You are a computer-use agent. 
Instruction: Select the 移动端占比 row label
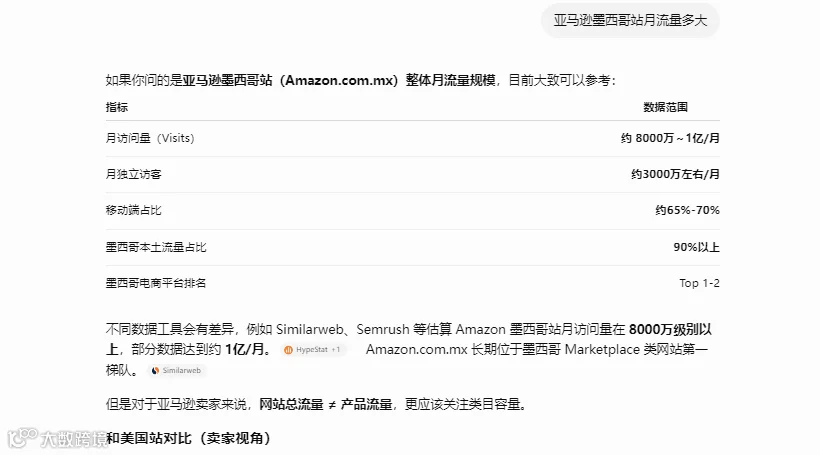133,210
